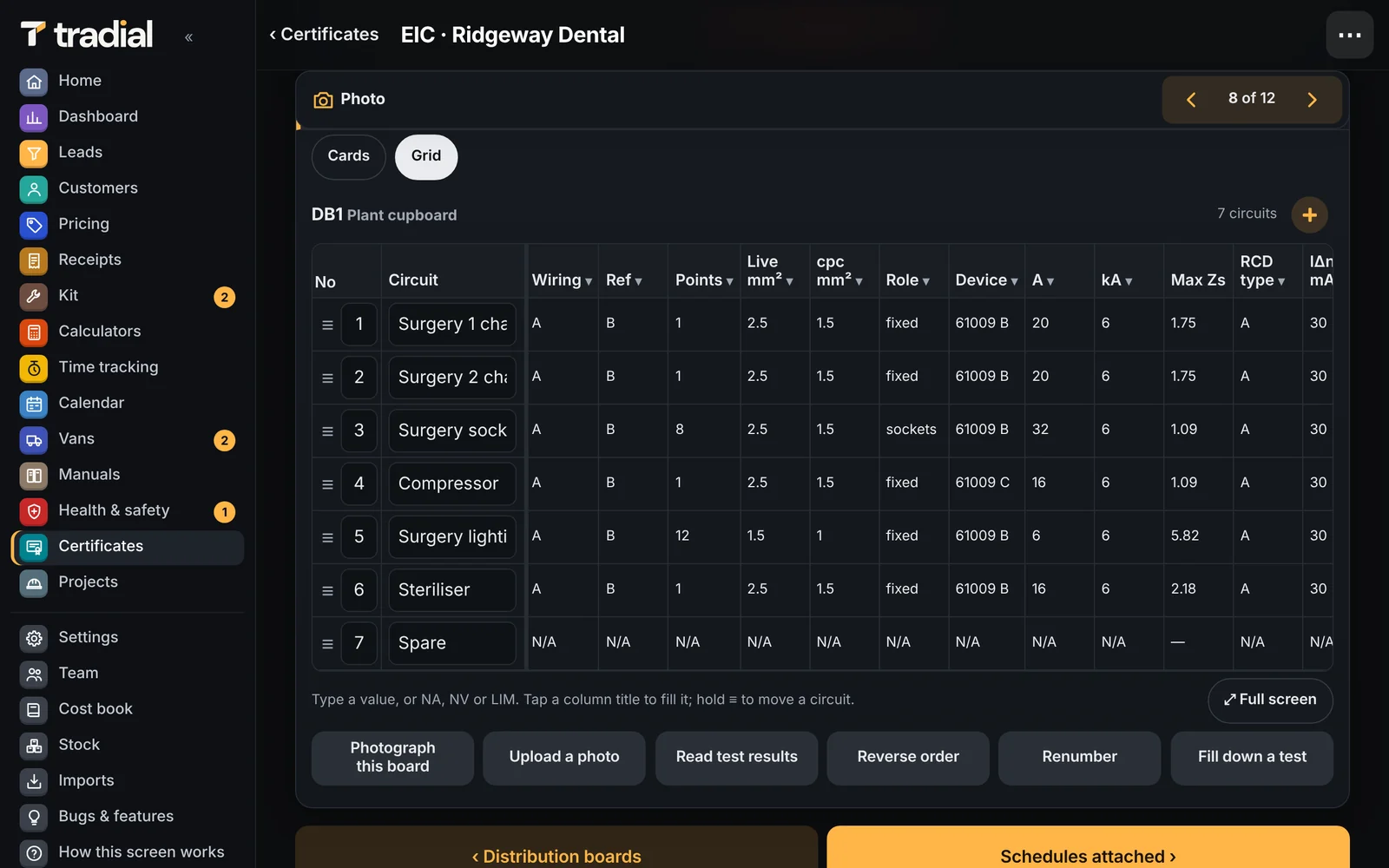Click the Reverse order button
1389x868 pixels.
[x=908, y=758]
